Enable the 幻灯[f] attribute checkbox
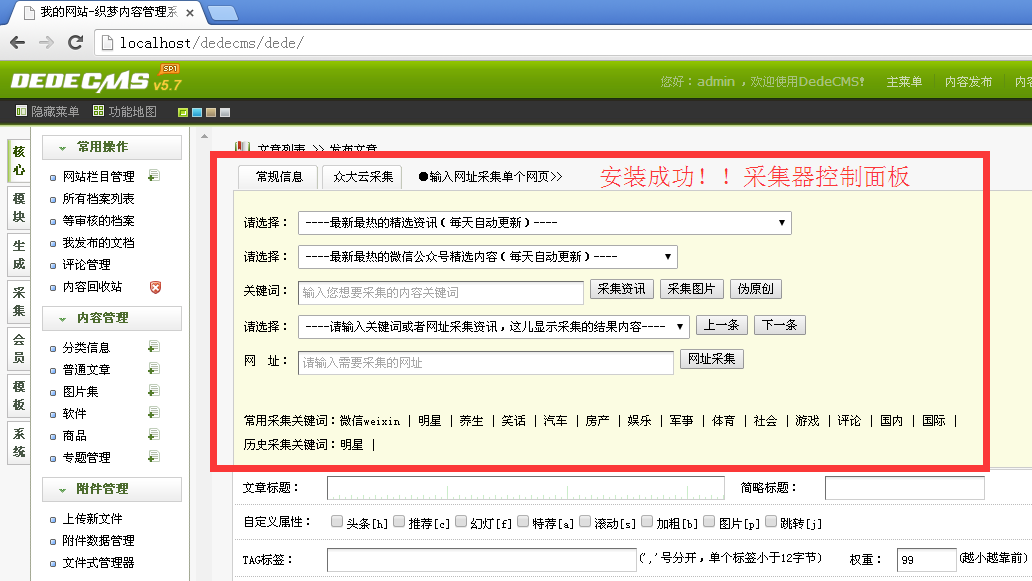Image resolution: width=1032 pixels, height=581 pixels. click(x=461, y=522)
